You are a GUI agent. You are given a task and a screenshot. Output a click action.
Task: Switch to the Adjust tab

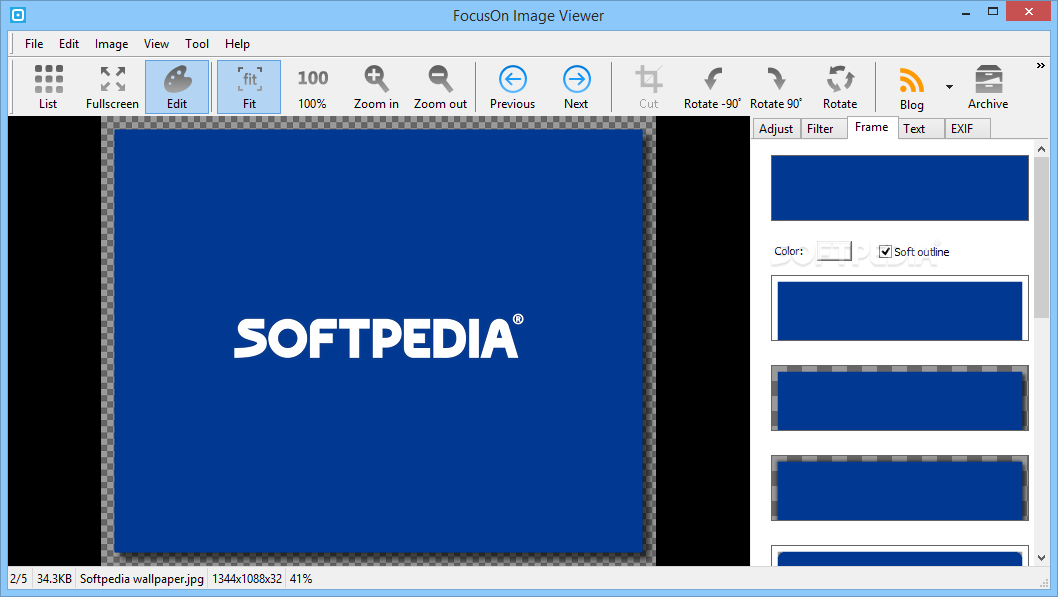[776, 129]
